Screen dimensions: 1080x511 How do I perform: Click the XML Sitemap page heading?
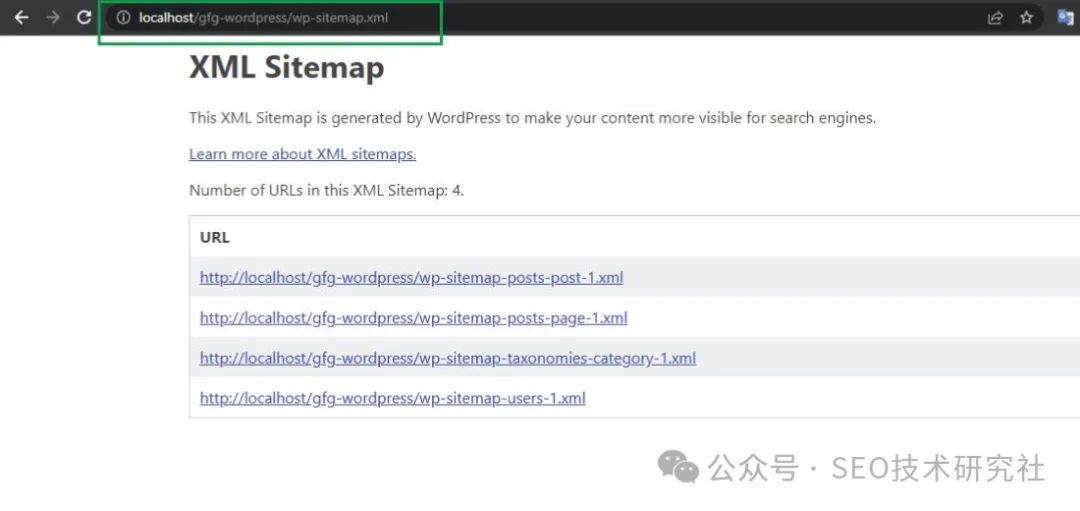pyautogui.click(x=287, y=68)
